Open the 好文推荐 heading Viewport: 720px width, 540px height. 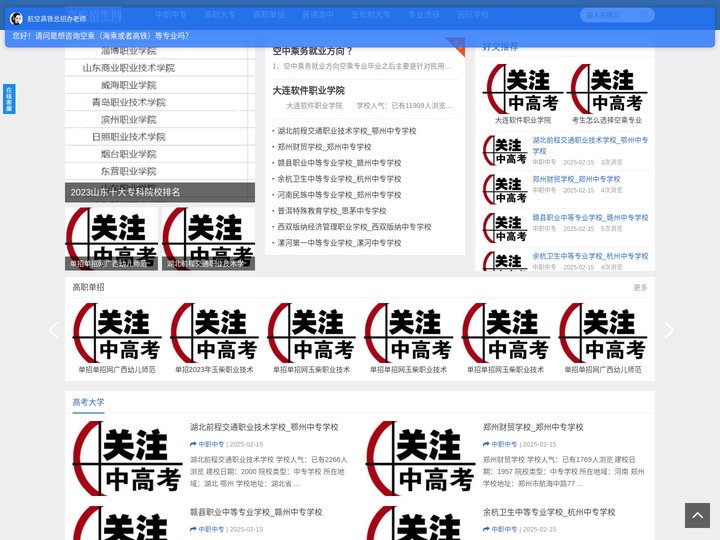click(500, 47)
